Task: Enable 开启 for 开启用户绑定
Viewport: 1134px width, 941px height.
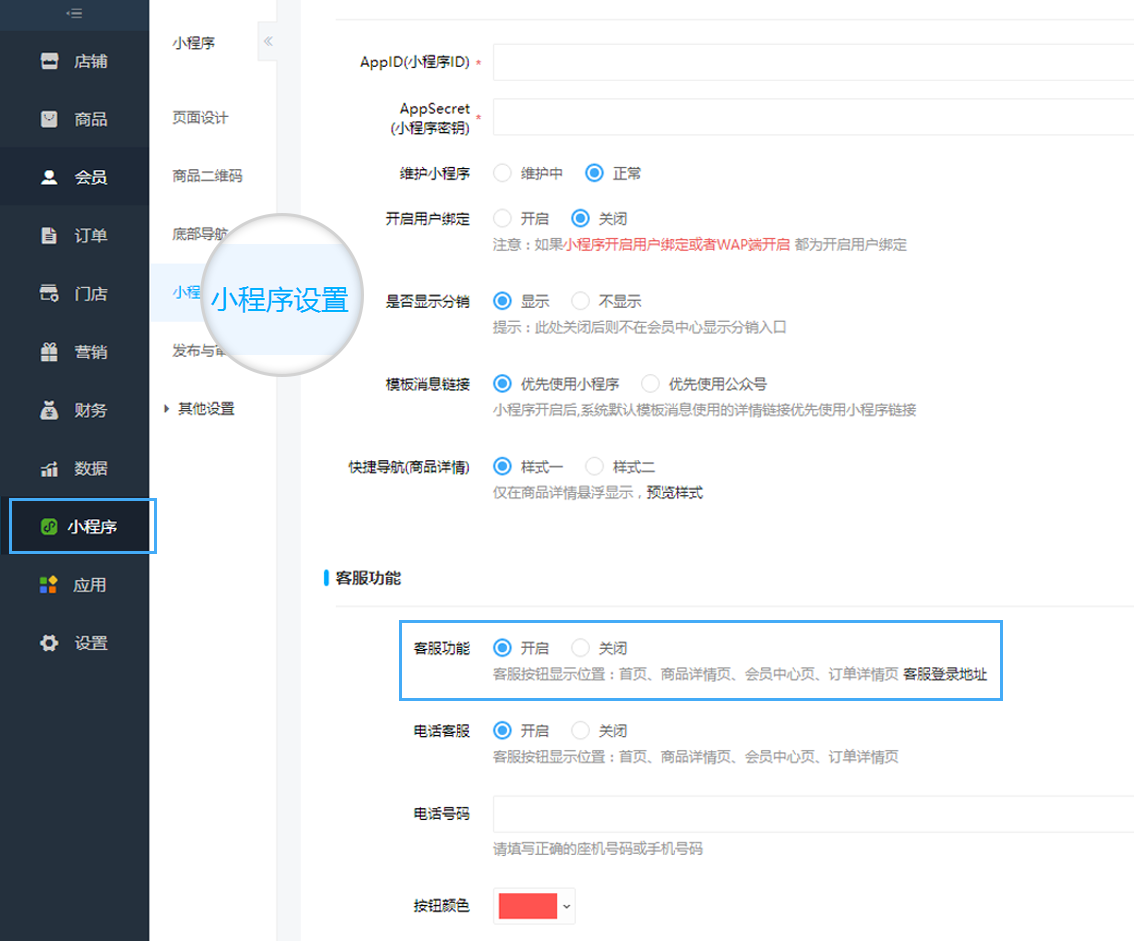Action: click(x=502, y=217)
